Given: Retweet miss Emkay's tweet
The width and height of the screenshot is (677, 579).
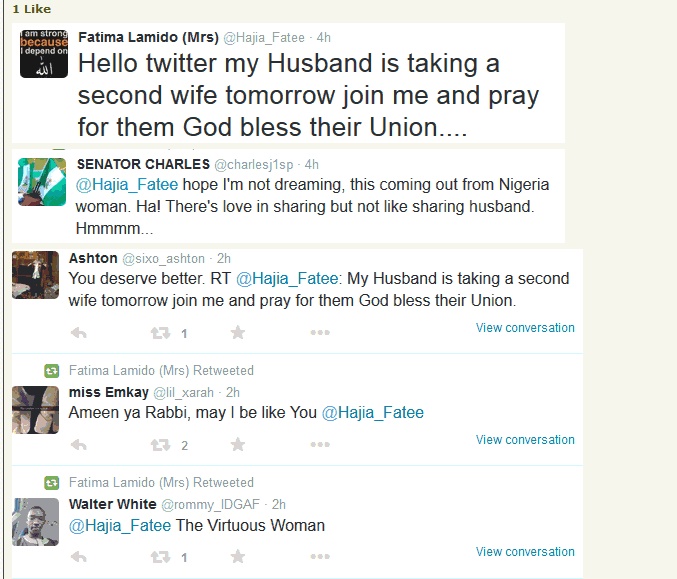Looking at the screenshot, I should pyautogui.click(x=159, y=445).
